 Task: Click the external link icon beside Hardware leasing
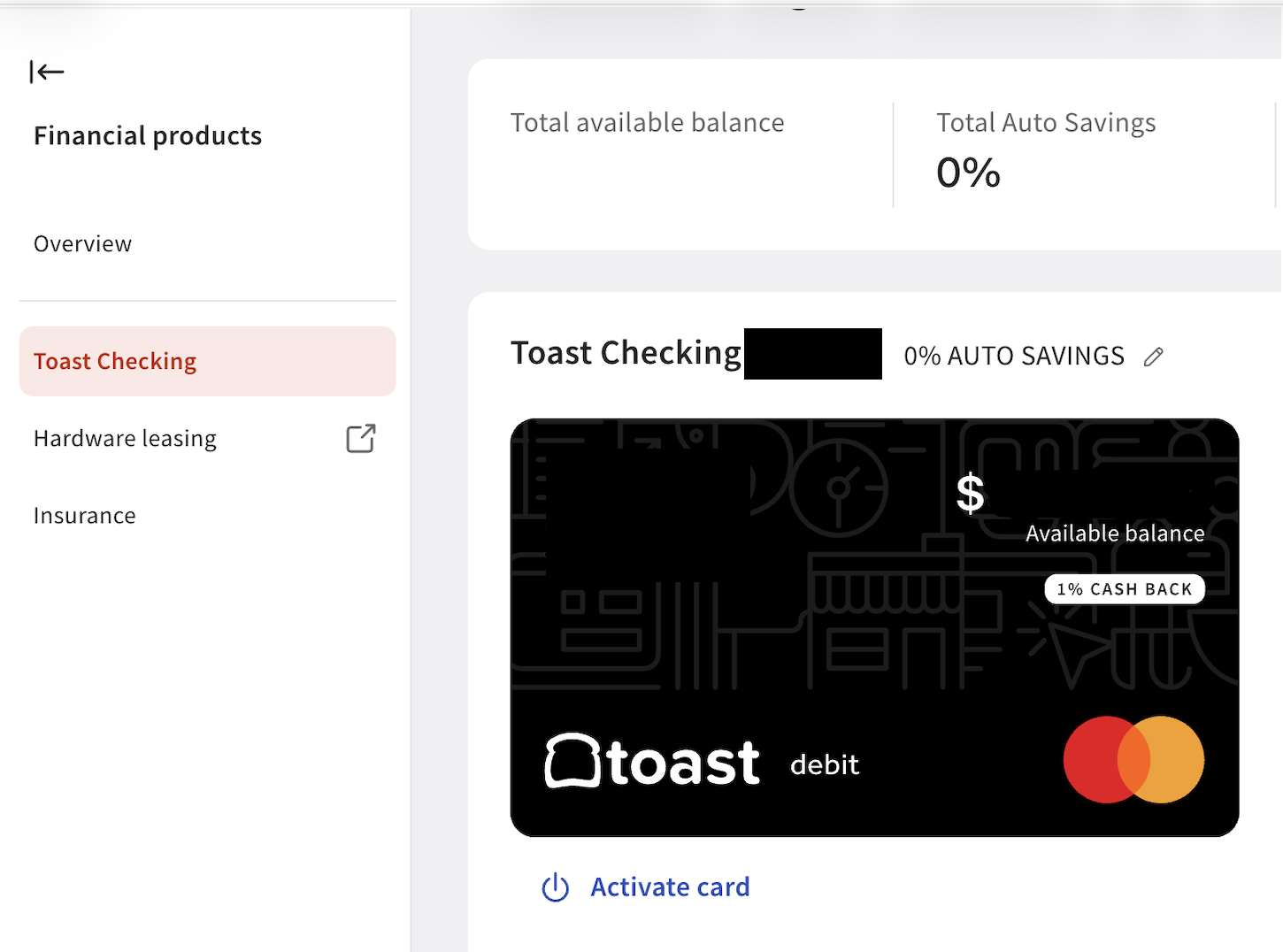click(x=360, y=438)
